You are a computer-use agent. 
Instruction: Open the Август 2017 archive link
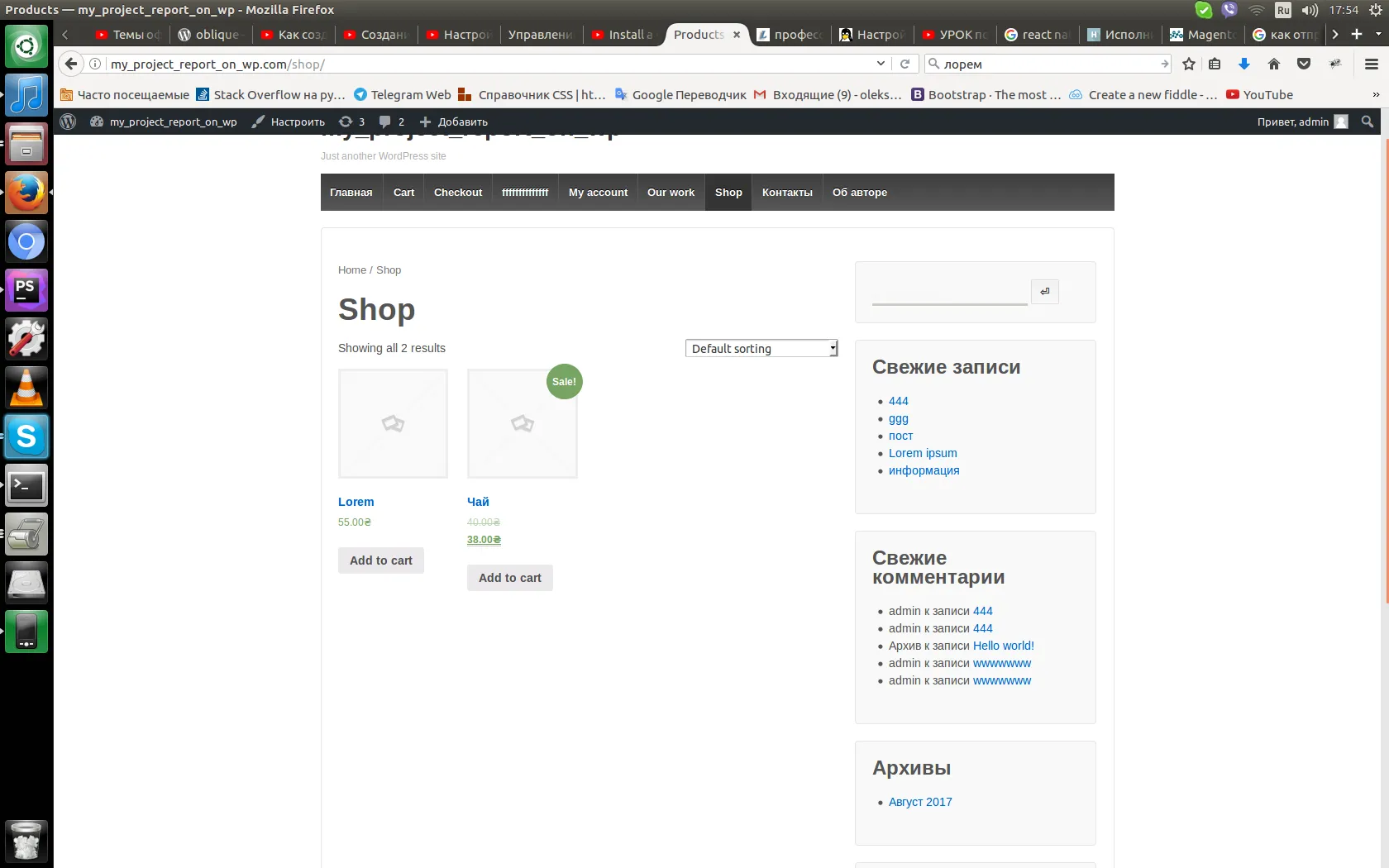(x=920, y=802)
